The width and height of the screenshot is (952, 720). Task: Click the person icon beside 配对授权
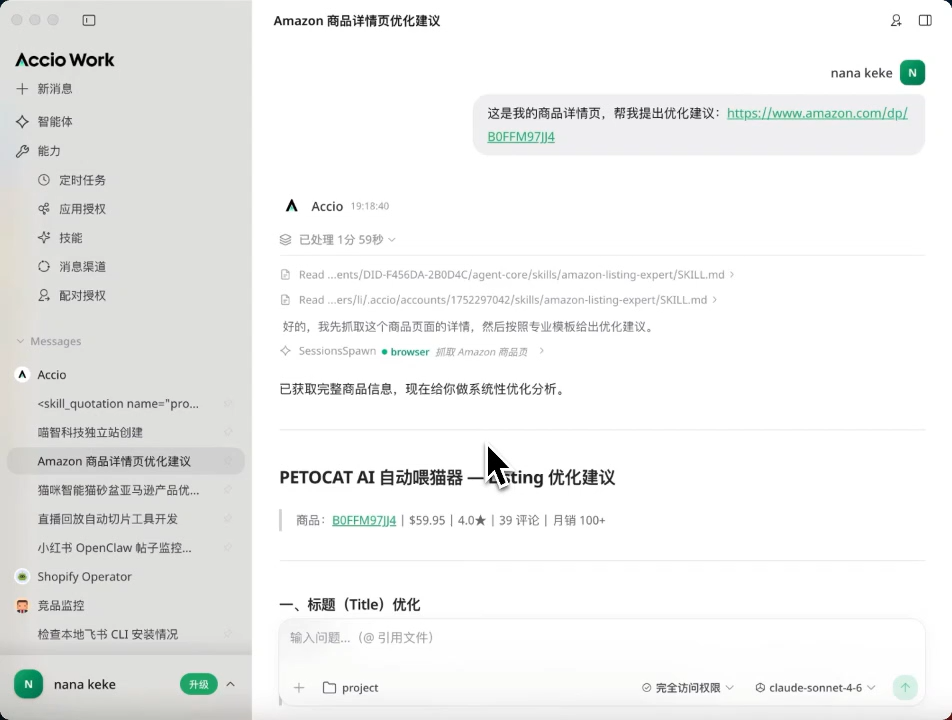pos(44,295)
